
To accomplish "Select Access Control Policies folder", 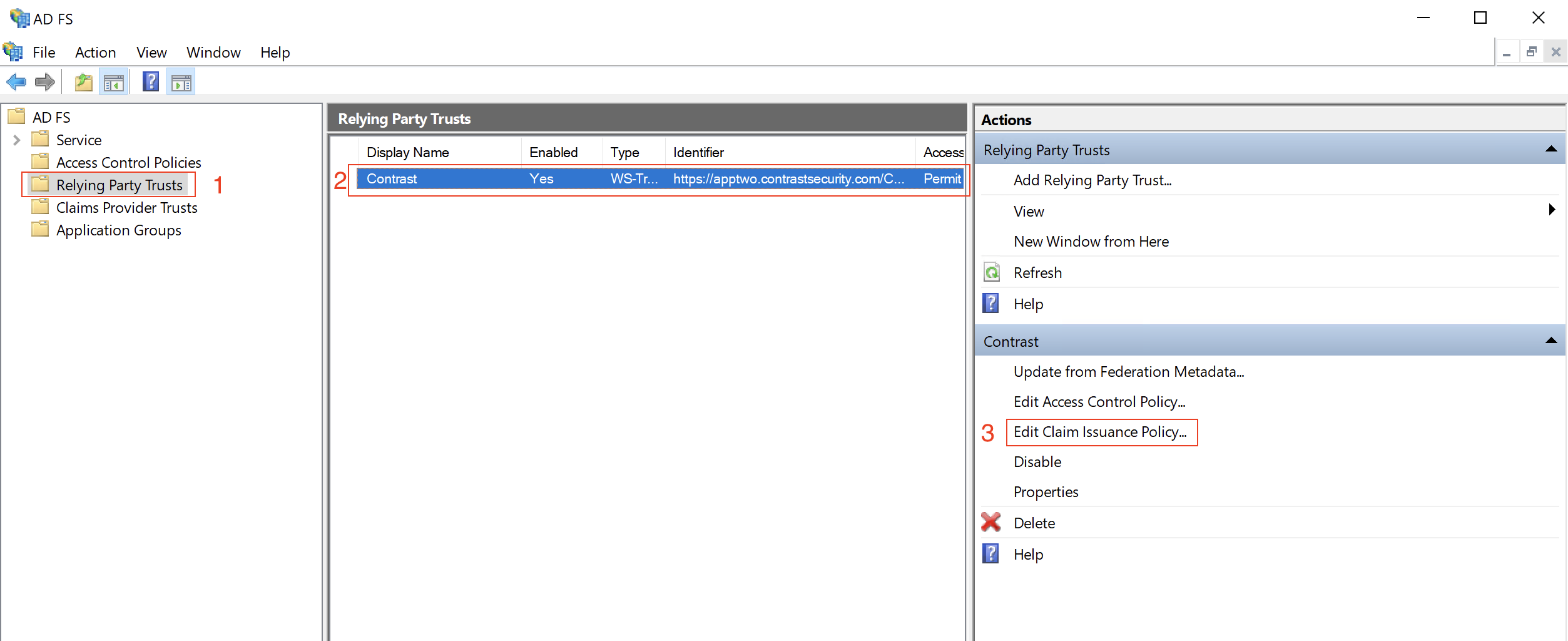I will click(128, 163).
